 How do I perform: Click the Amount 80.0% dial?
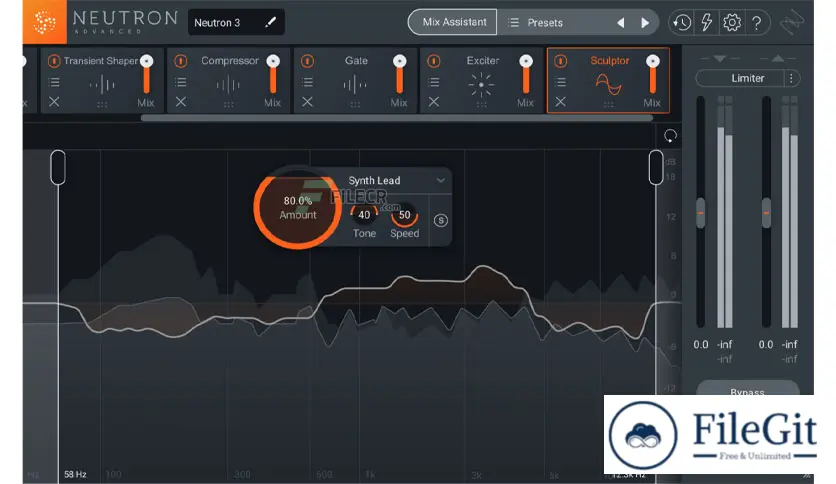(x=298, y=207)
